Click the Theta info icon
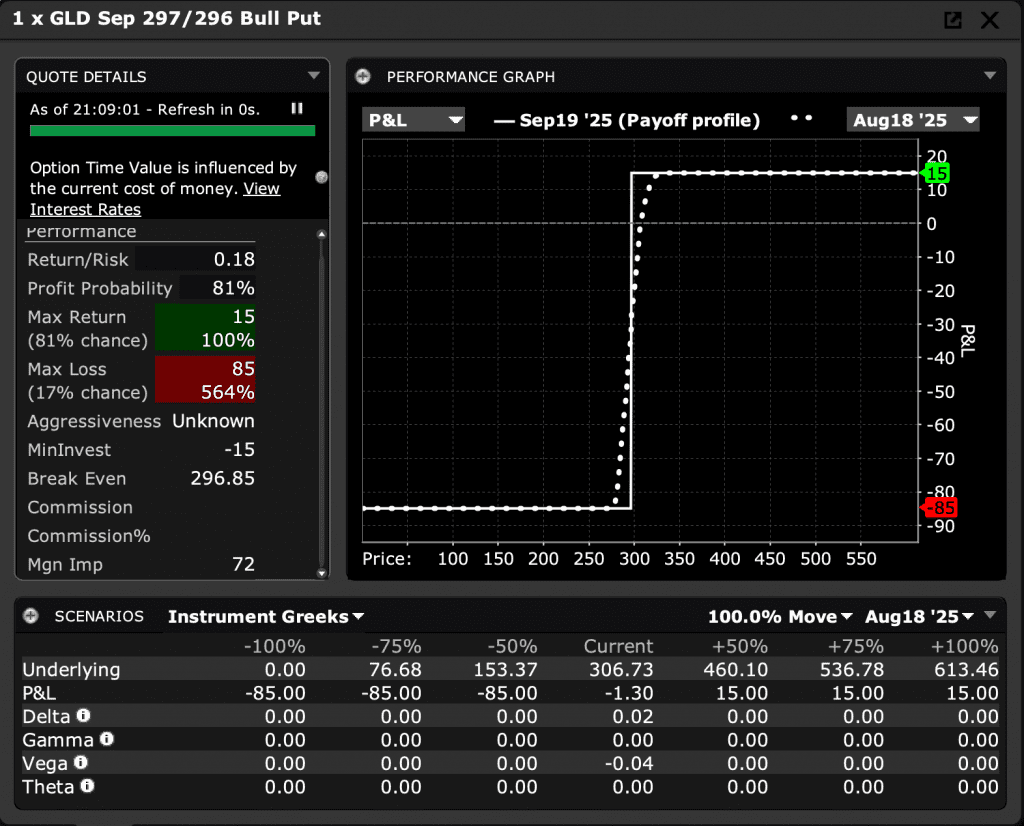 pos(88,786)
